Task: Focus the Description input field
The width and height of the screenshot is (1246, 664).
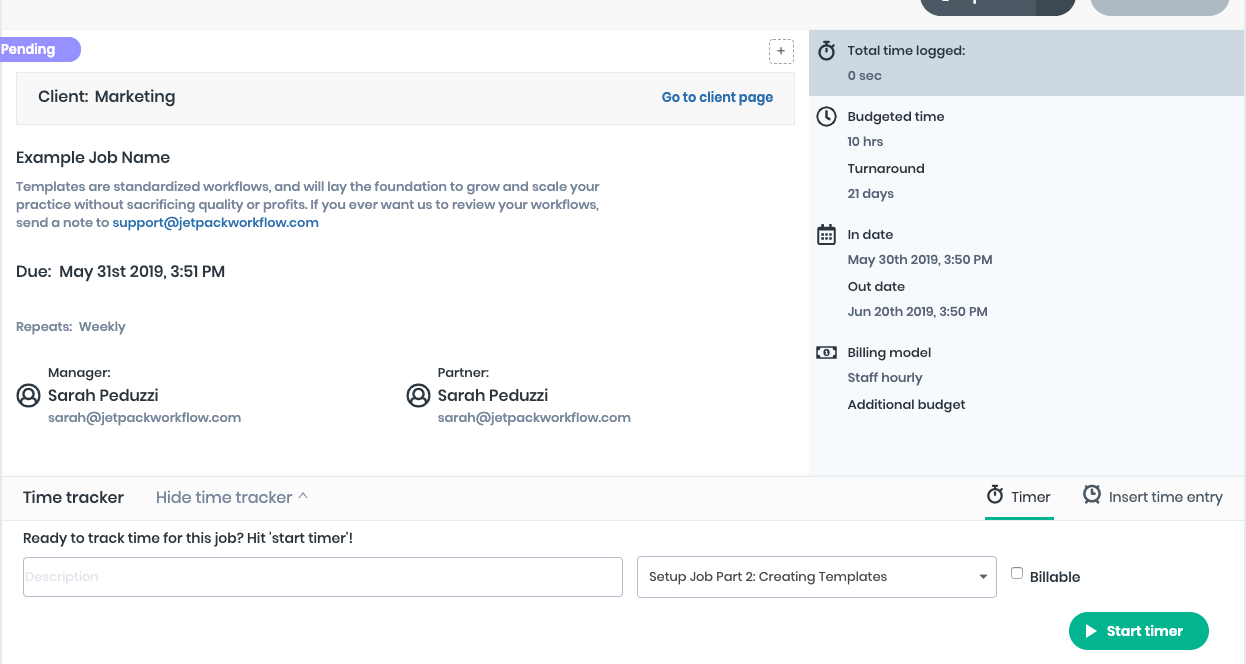Action: click(x=322, y=577)
